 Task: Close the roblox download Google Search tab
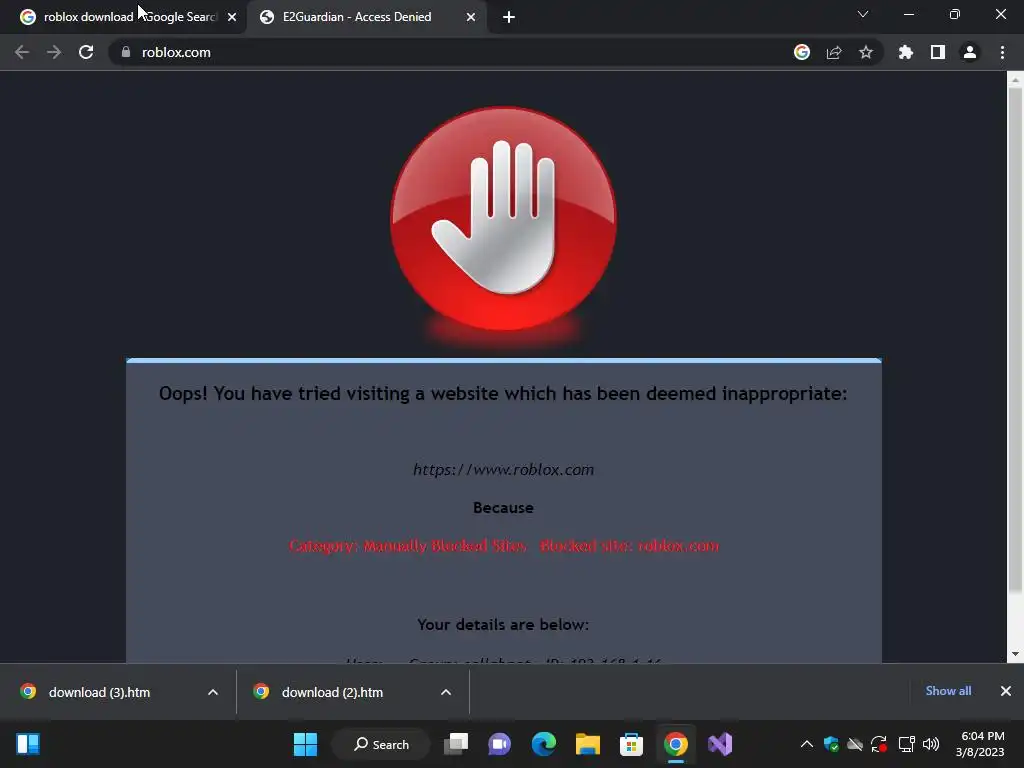pyautogui.click(x=232, y=17)
